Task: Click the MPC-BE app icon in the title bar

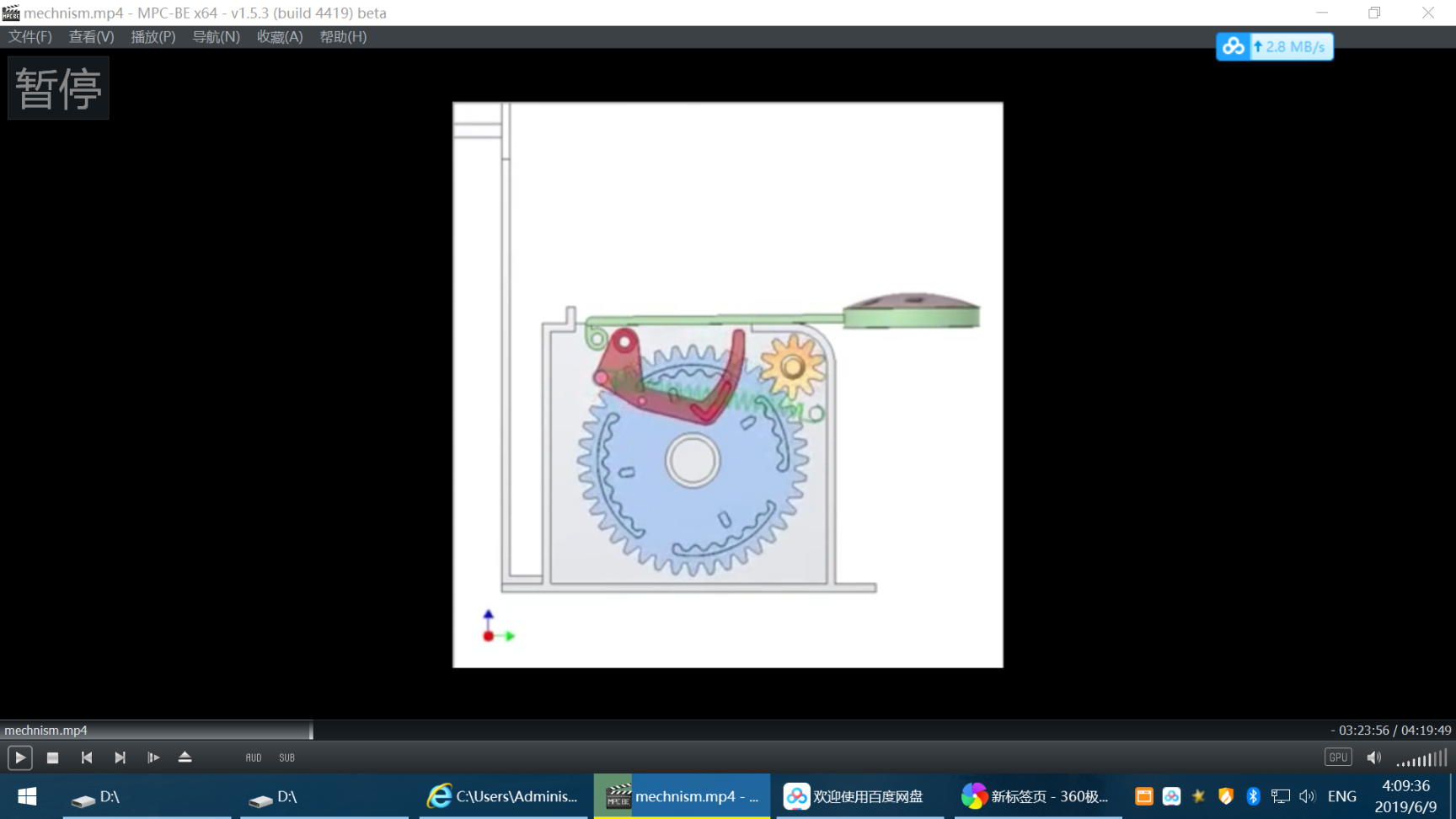Action: tap(10, 13)
